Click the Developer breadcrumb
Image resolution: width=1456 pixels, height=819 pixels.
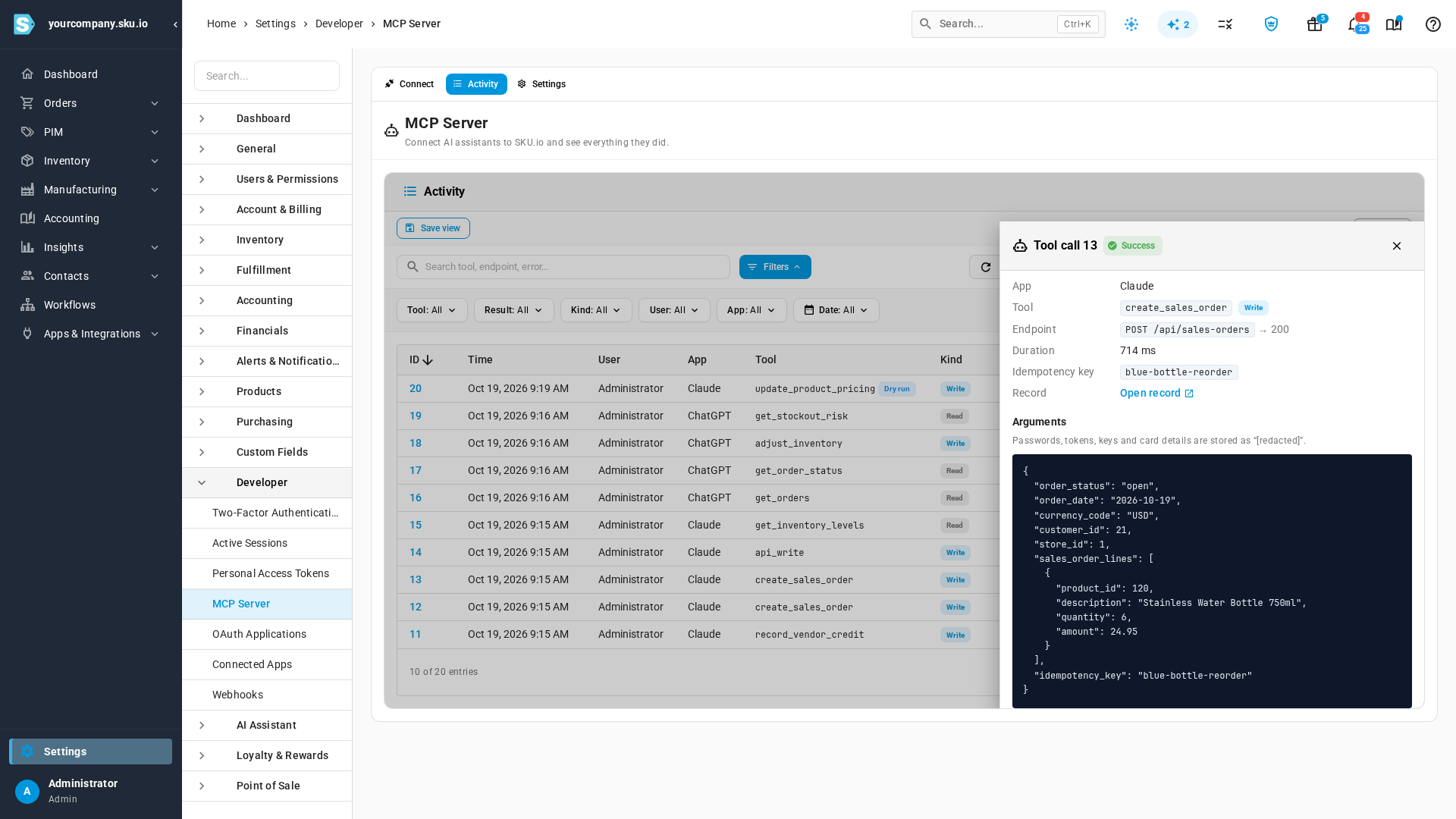point(339,24)
